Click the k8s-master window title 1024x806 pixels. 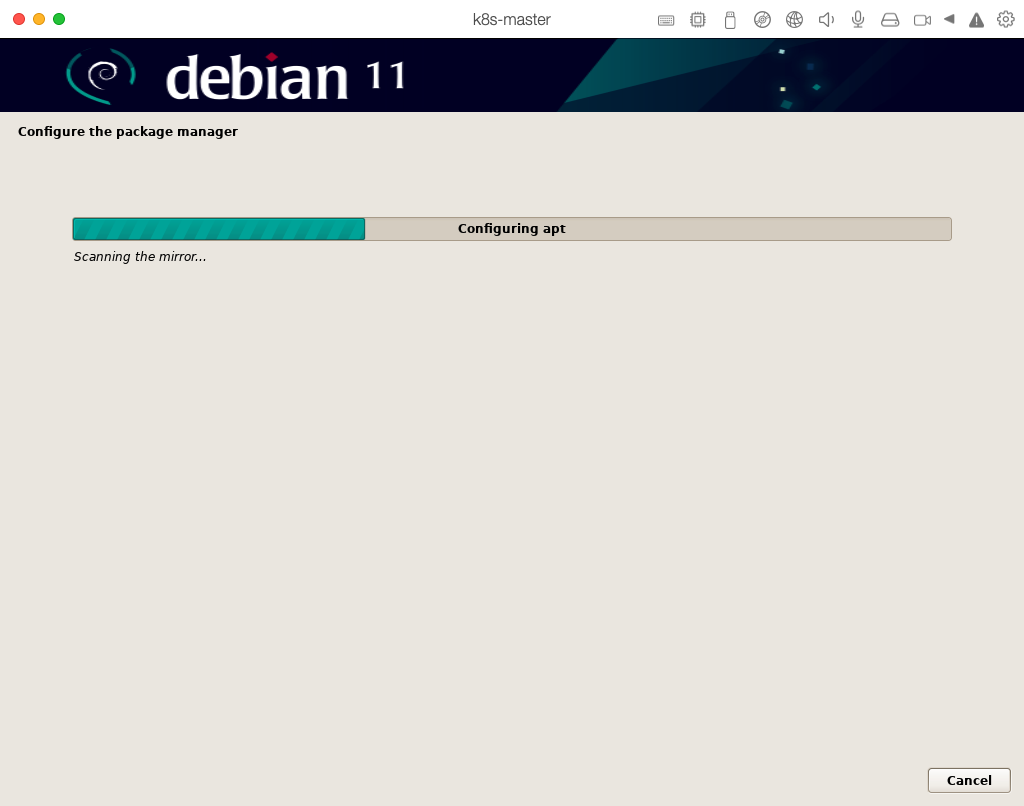(x=511, y=20)
